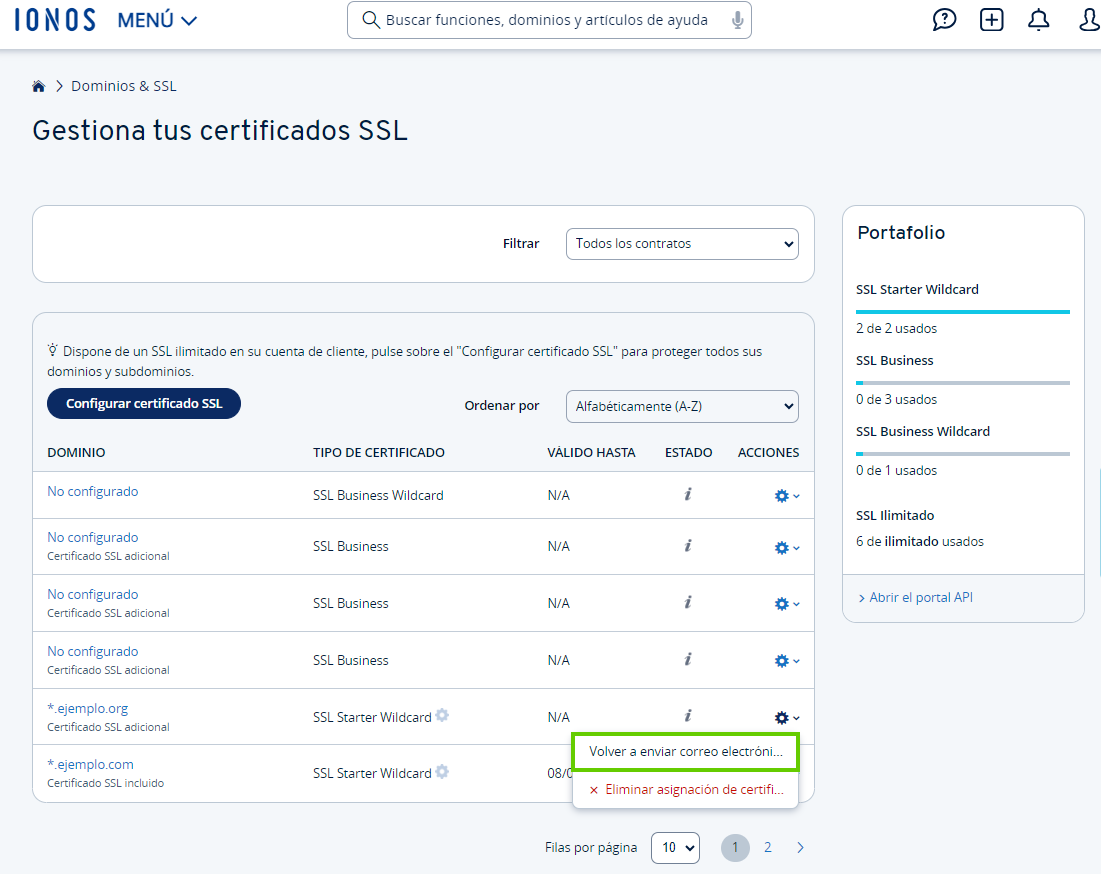Click the SSL Business Wildcard usage bar
1101x874 pixels.
963,453
